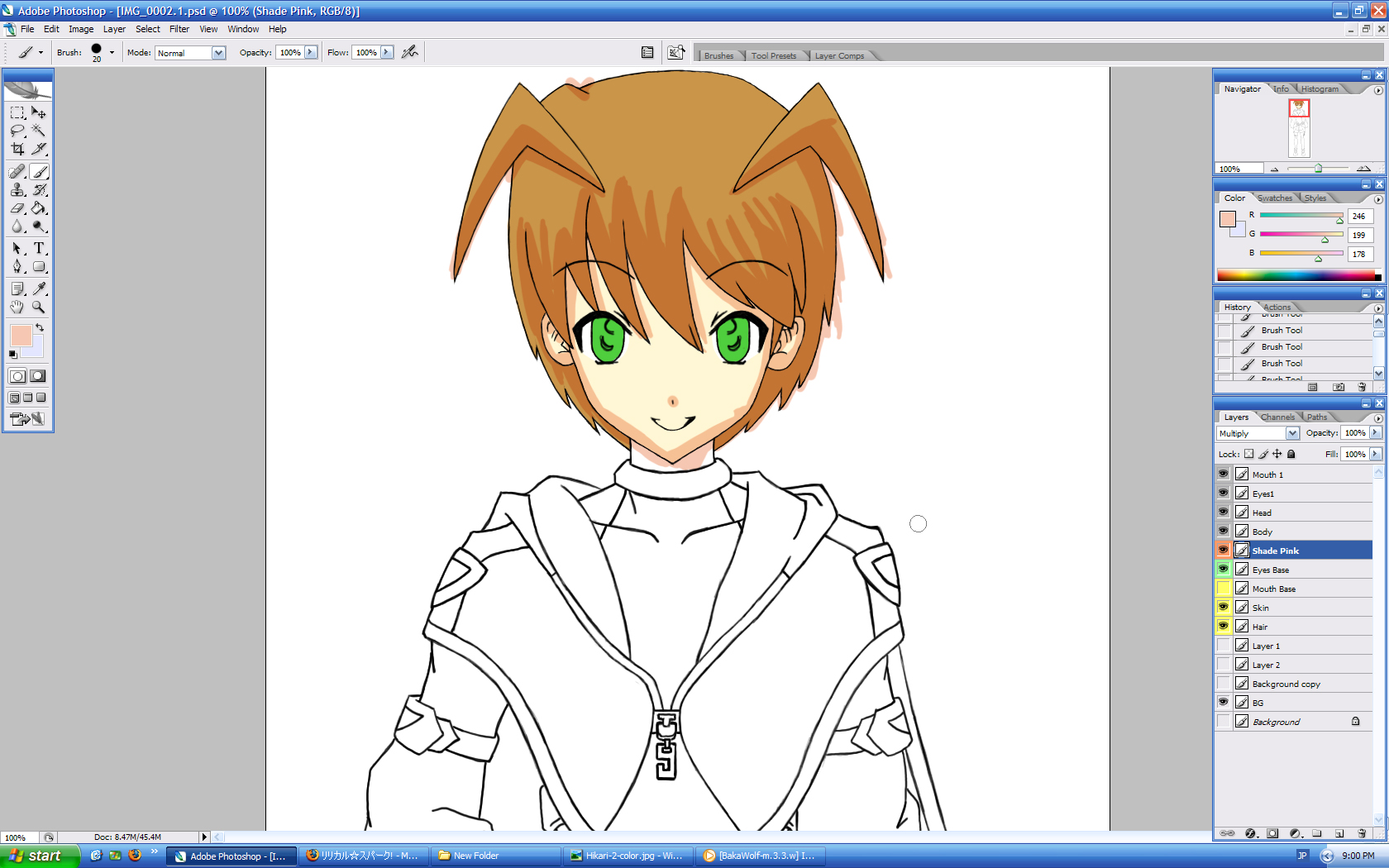
Task: Switch to the Channels tab
Action: click(1277, 417)
